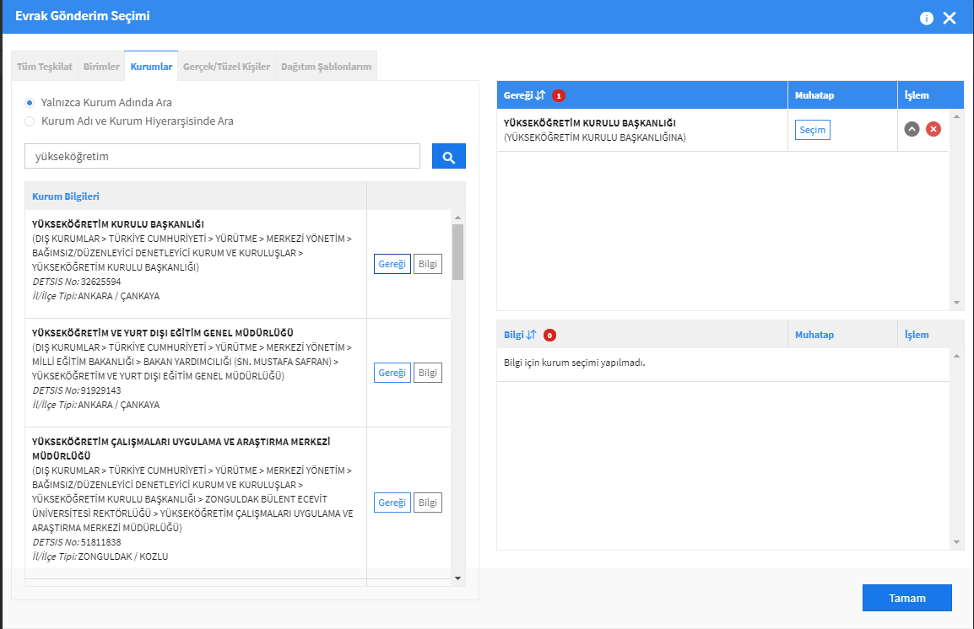Switch to Dağıtım Şablonlarım tab
The width and height of the screenshot is (974, 629).
pos(326,66)
